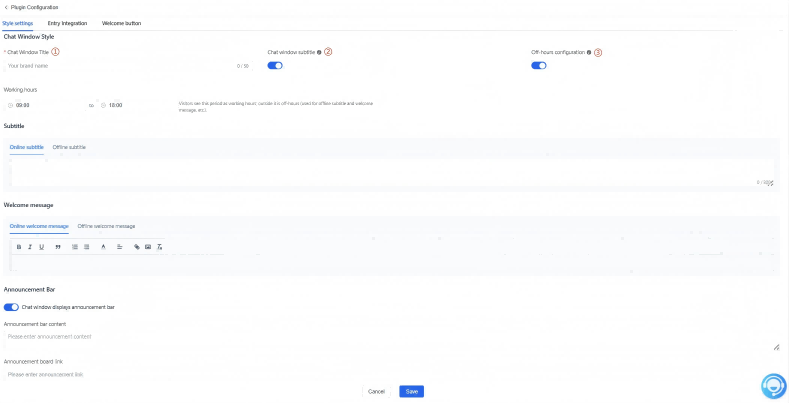Open the Welcome button tab
Image resolution: width=789 pixels, height=403 pixels.
point(121,23)
